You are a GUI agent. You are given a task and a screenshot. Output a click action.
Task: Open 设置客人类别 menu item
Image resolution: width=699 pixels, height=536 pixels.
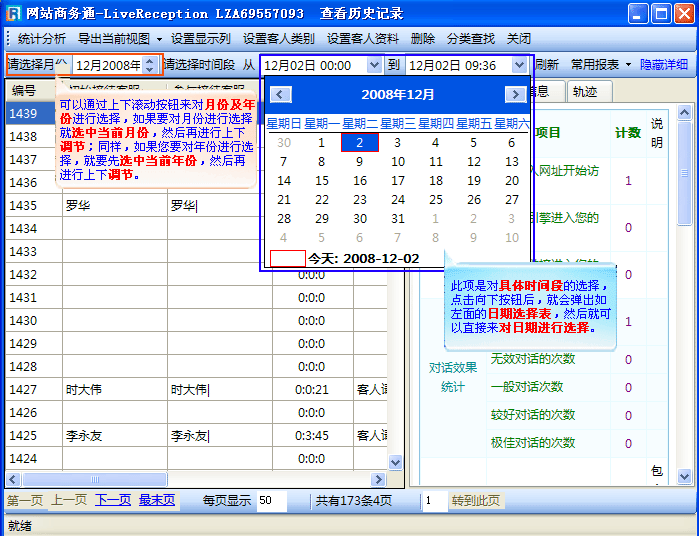pyautogui.click(x=278, y=39)
